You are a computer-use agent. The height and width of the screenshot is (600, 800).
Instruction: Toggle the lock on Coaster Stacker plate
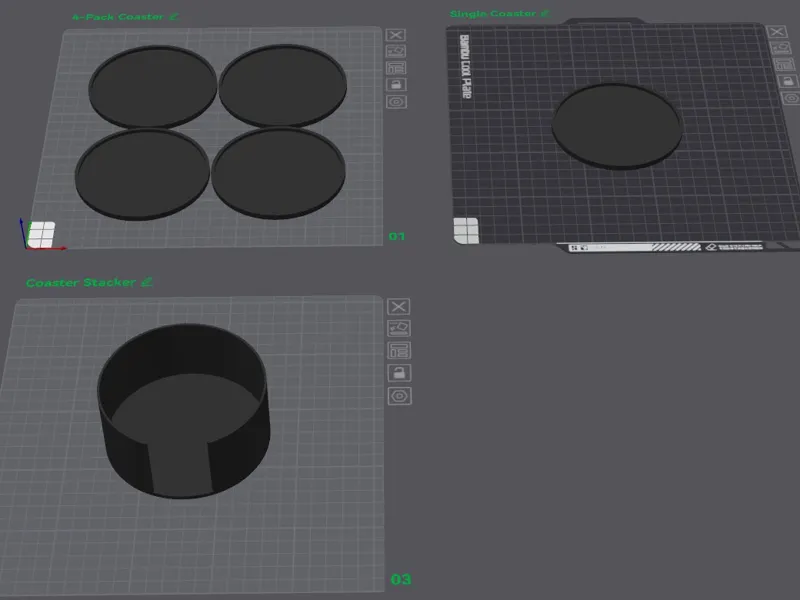pos(399,373)
